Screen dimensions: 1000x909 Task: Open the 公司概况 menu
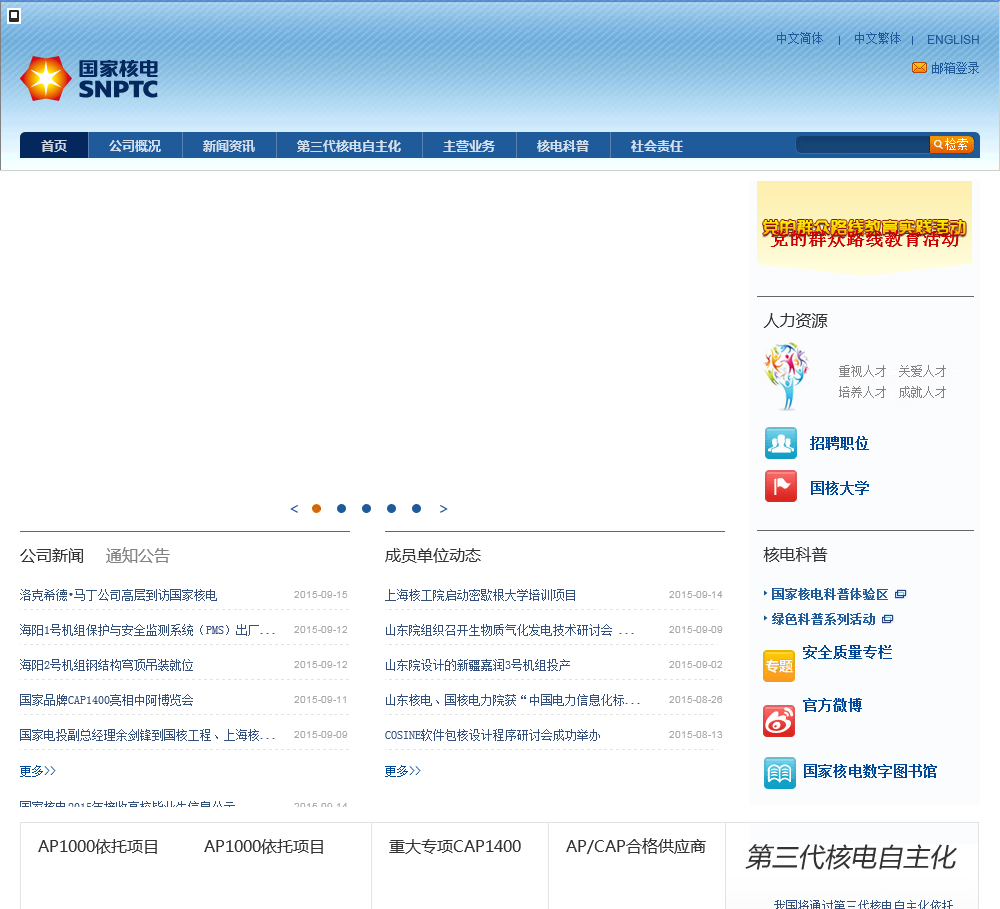point(135,145)
